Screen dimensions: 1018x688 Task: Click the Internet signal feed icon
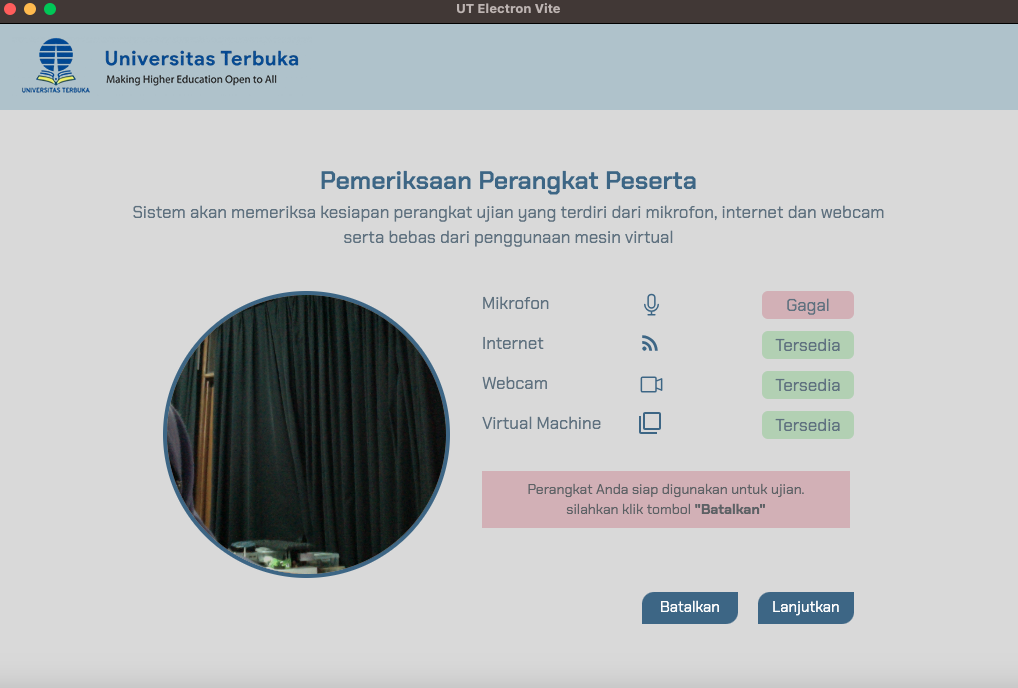650,344
